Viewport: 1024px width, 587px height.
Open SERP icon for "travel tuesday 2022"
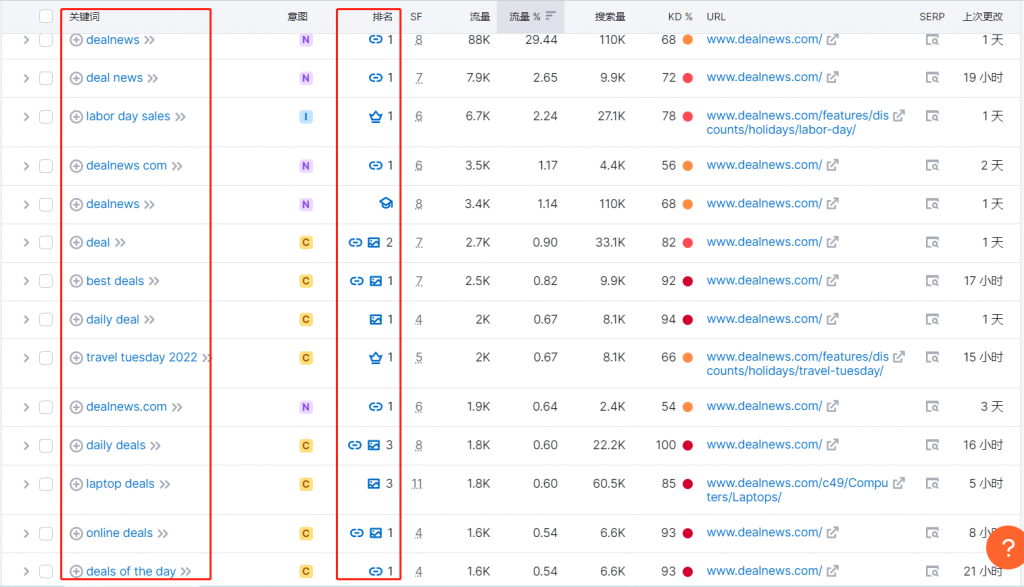click(932, 357)
